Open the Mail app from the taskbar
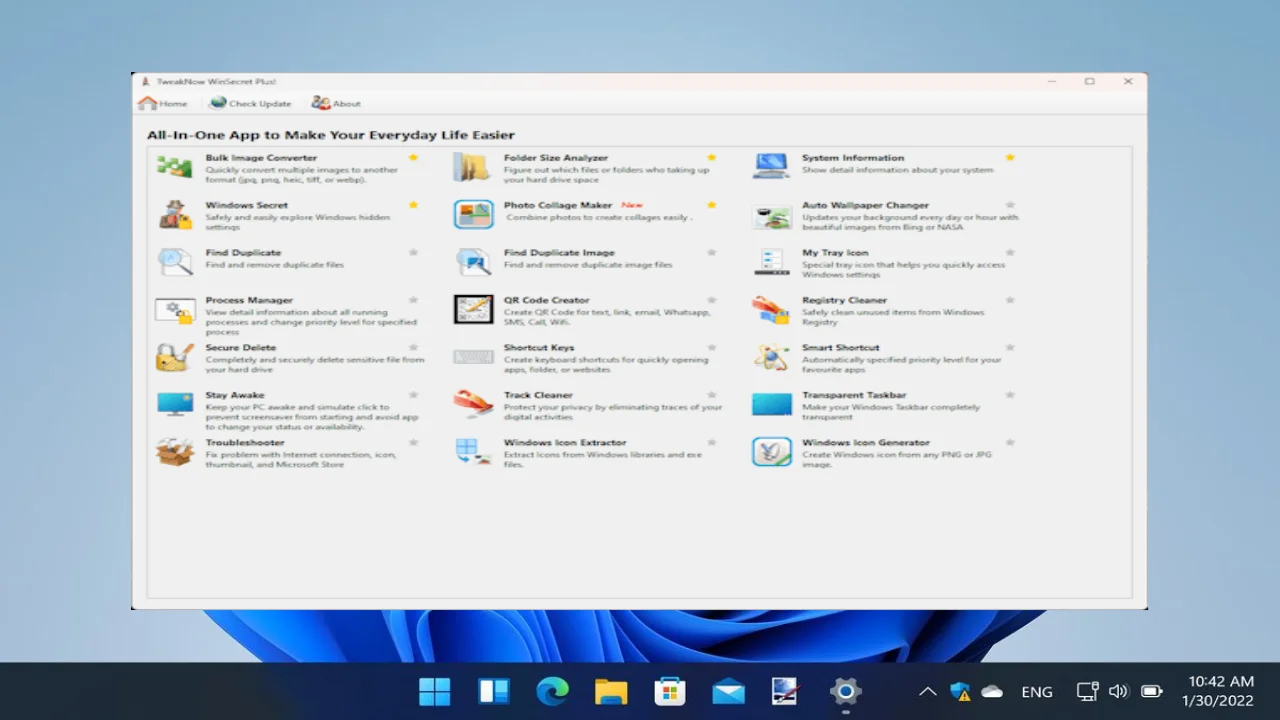 point(728,691)
